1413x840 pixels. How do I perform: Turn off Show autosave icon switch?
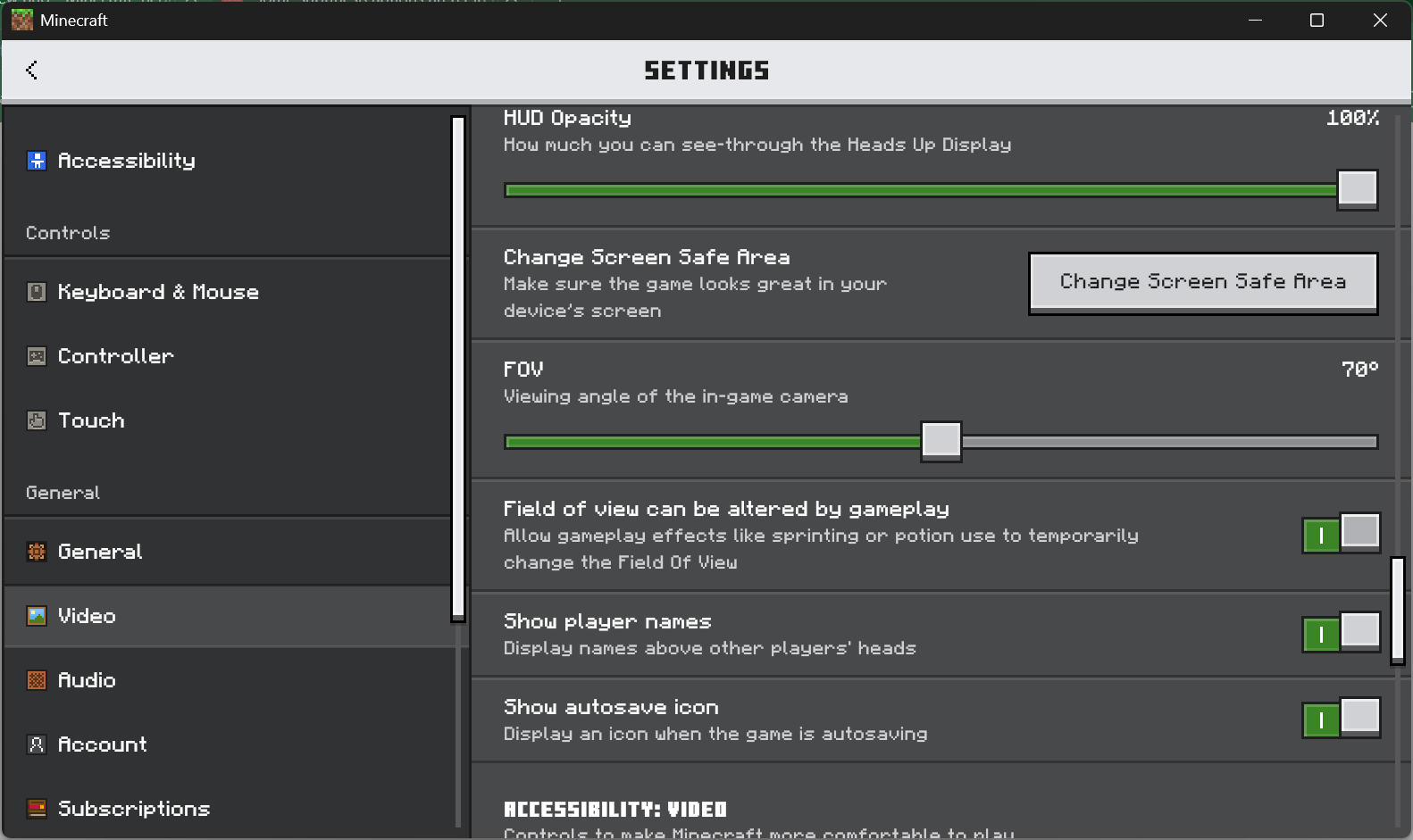(1342, 719)
